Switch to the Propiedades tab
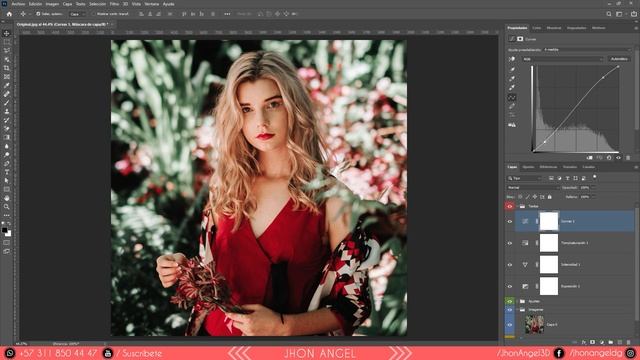 point(517,28)
